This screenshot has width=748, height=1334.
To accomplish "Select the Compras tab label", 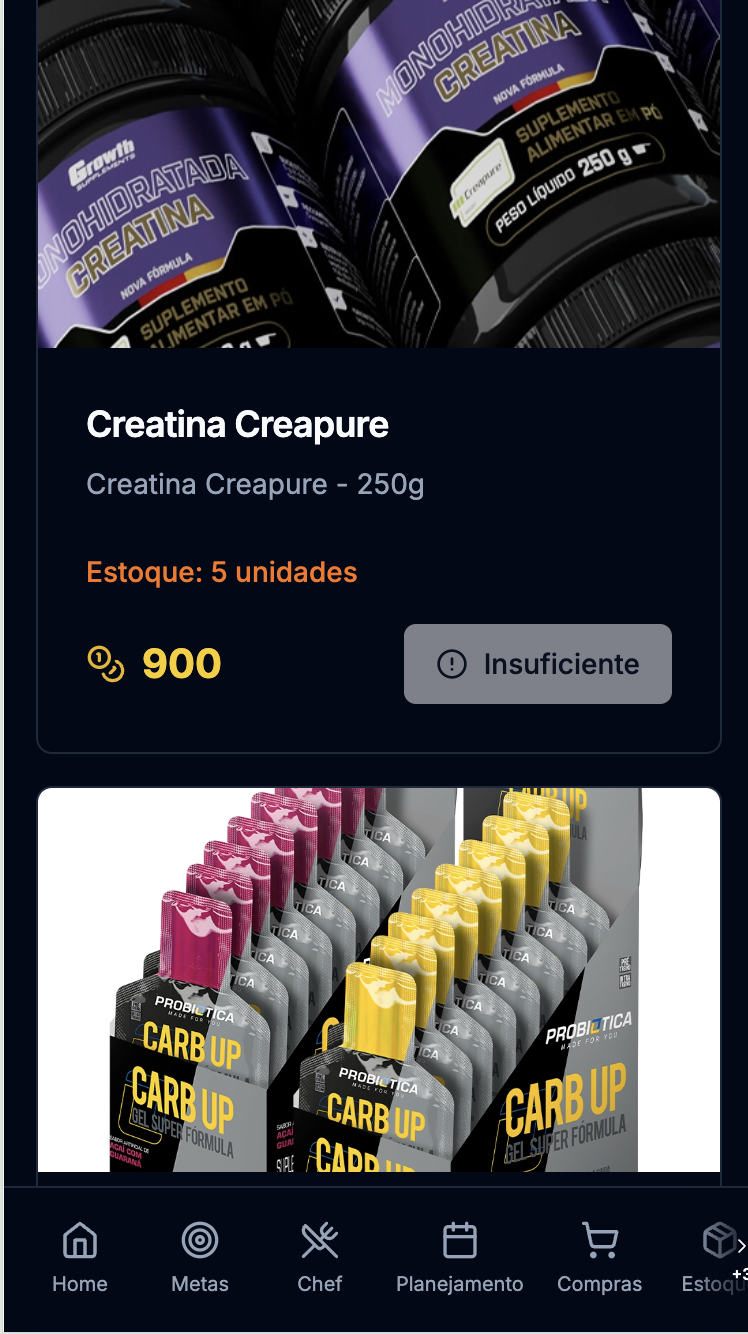I will [600, 1284].
